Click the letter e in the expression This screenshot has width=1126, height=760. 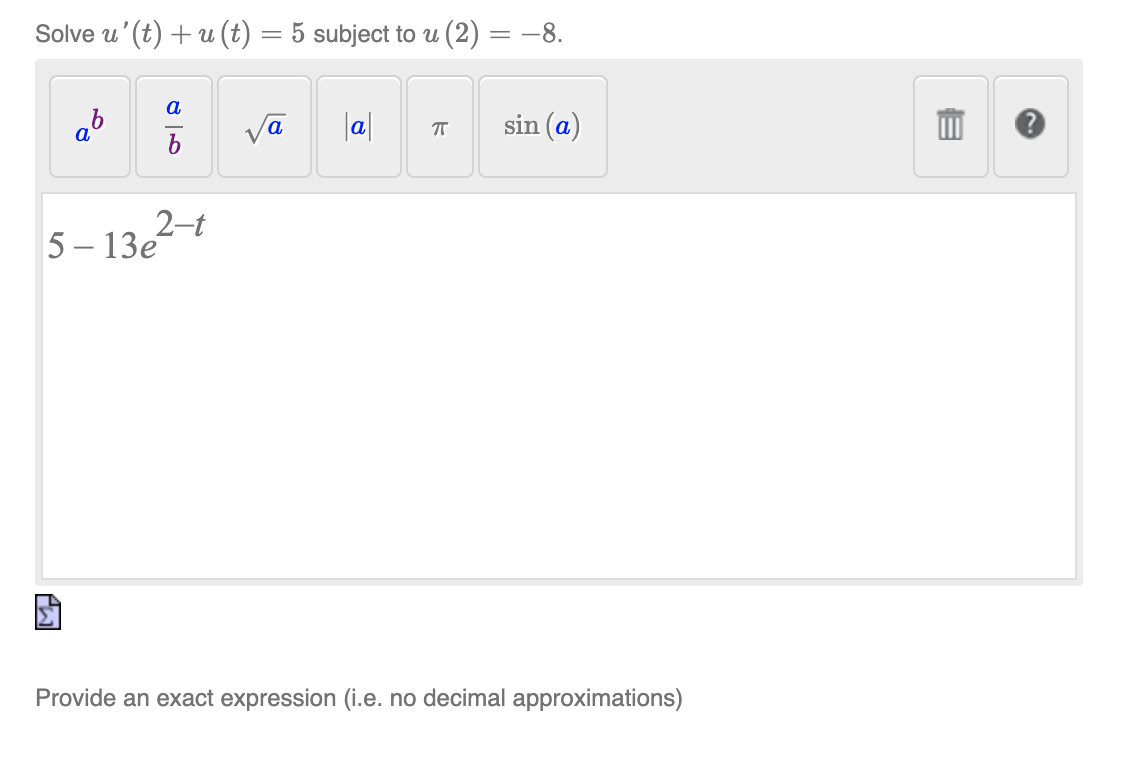[147, 248]
